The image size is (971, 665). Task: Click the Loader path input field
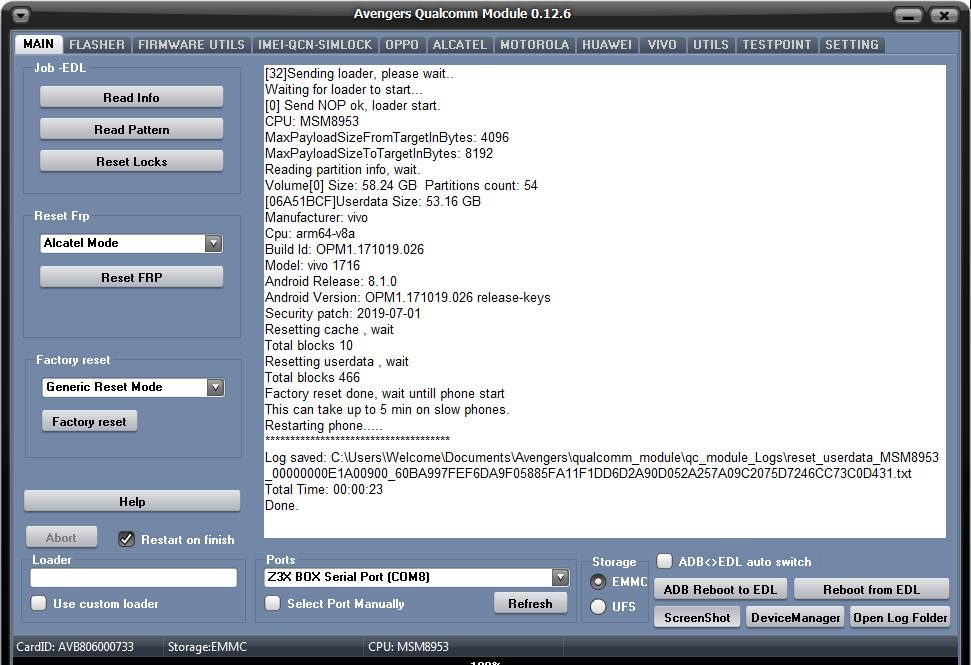click(x=134, y=578)
